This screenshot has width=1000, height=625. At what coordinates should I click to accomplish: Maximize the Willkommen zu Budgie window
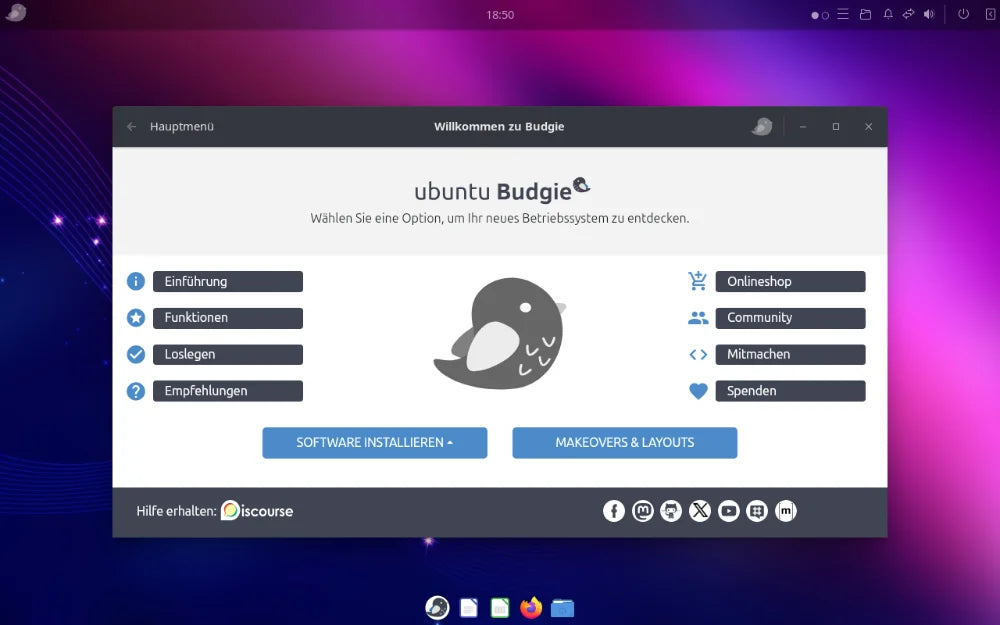point(835,127)
